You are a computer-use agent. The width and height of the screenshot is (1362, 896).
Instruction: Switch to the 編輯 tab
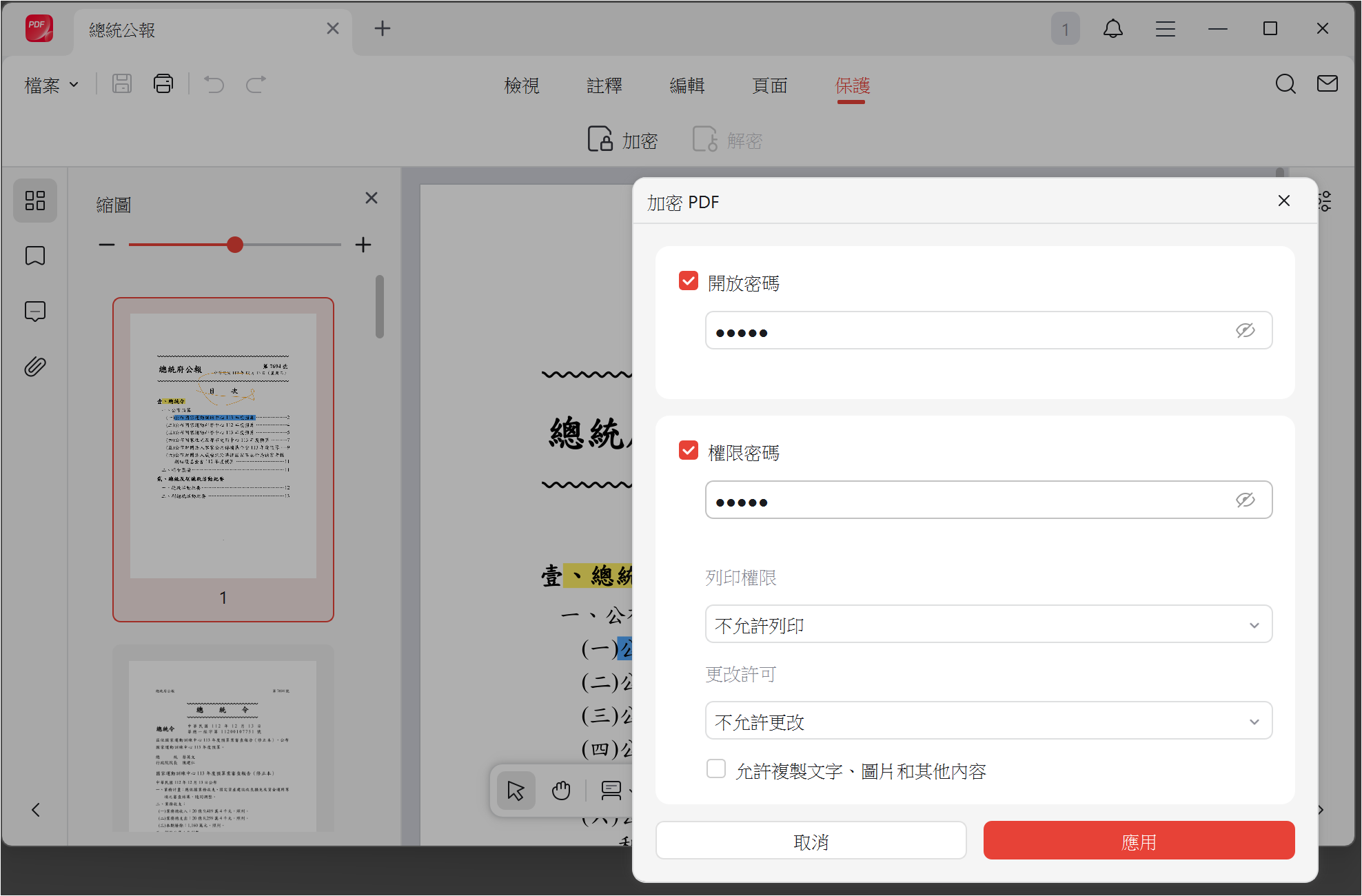(x=687, y=85)
